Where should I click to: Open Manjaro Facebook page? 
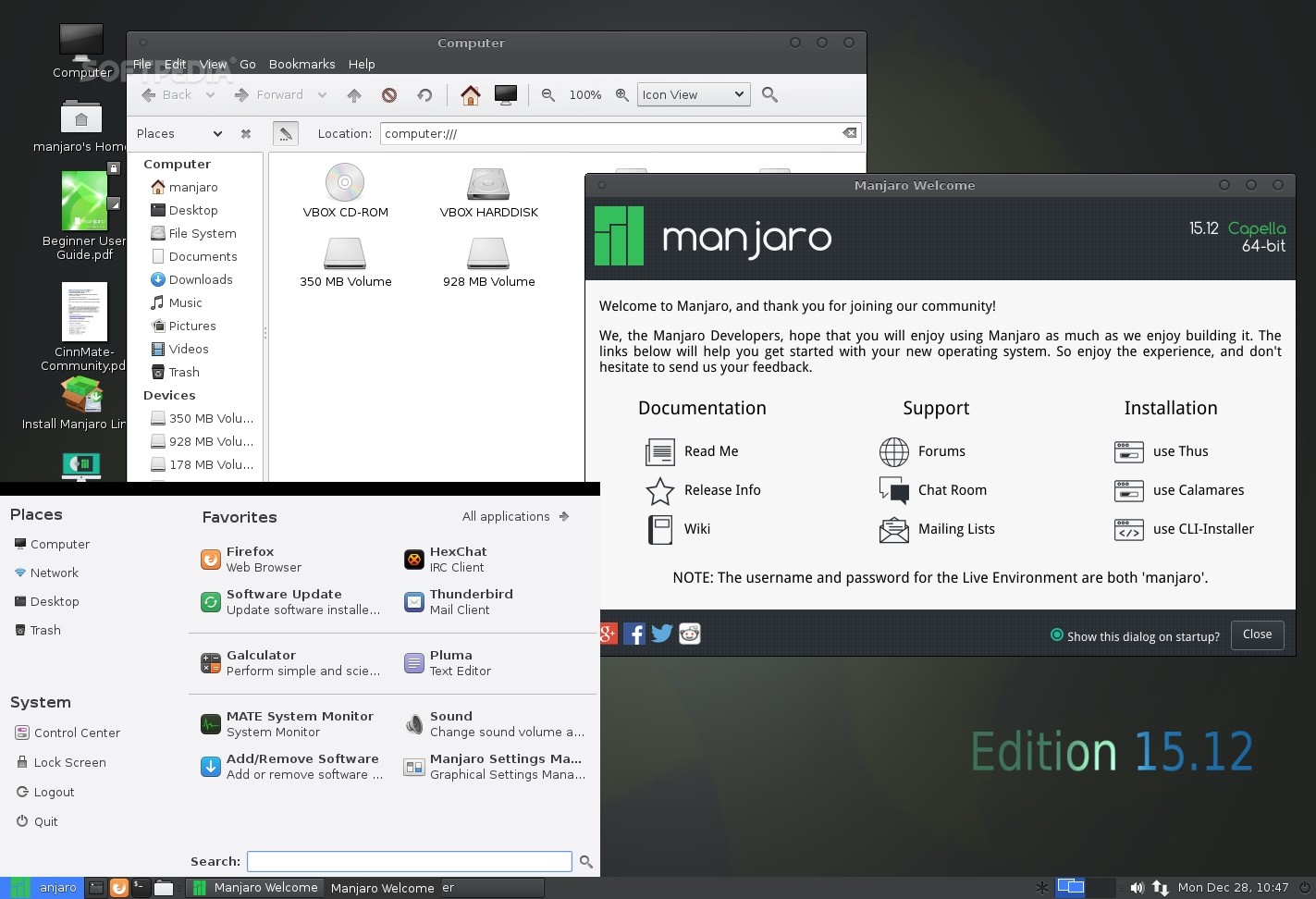coord(634,634)
